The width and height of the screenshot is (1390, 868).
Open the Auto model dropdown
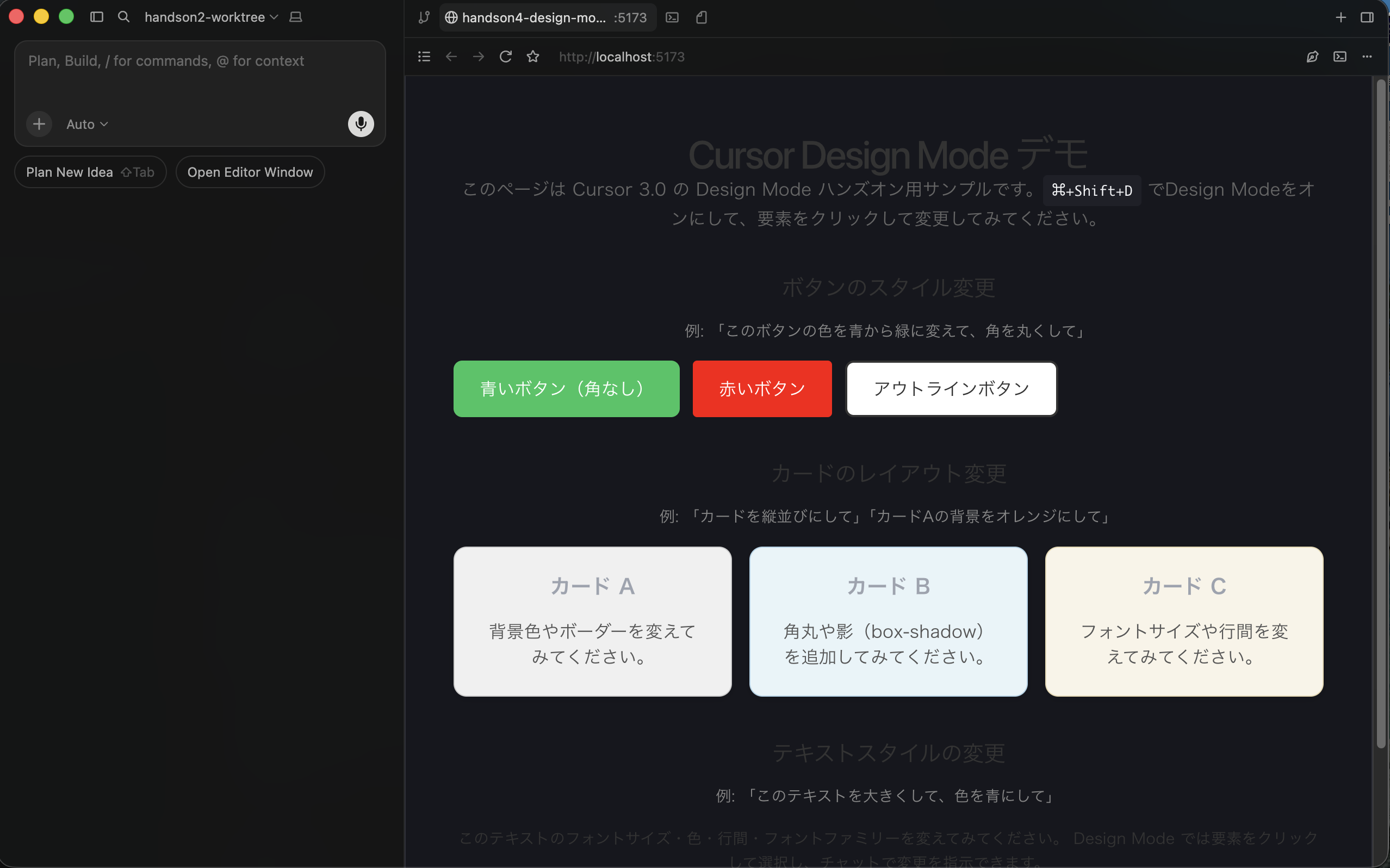(x=85, y=123)
